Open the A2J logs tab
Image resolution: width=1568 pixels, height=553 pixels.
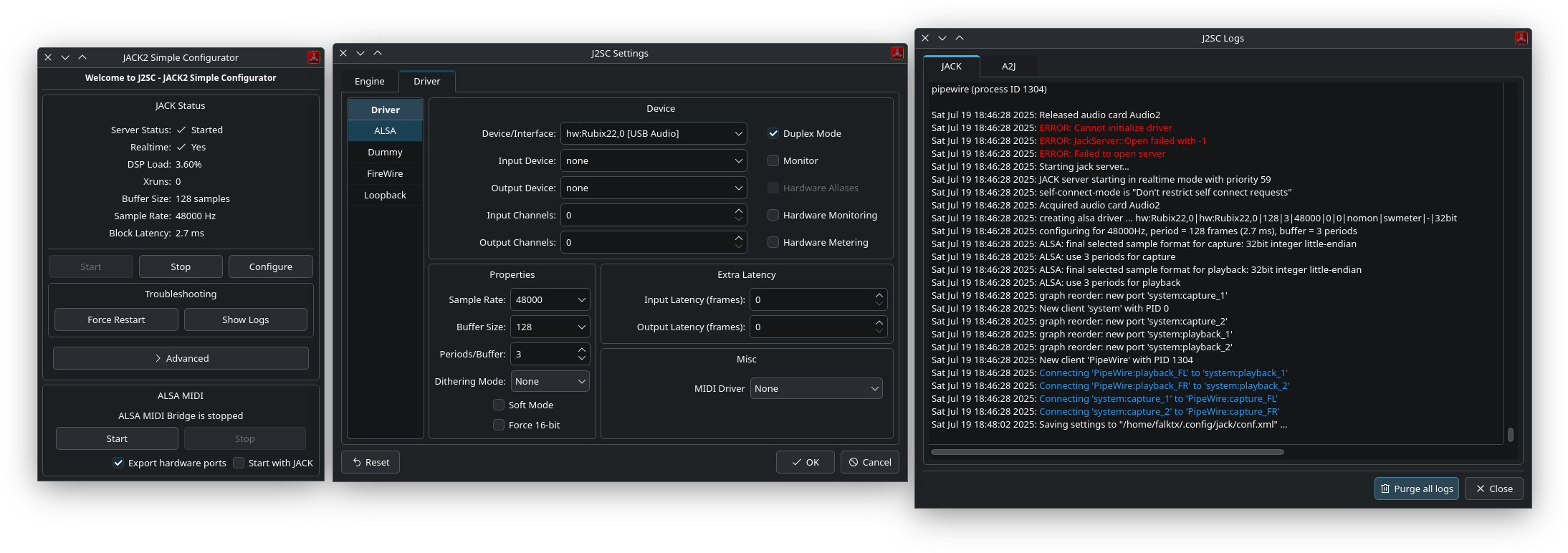[1008, 66]
